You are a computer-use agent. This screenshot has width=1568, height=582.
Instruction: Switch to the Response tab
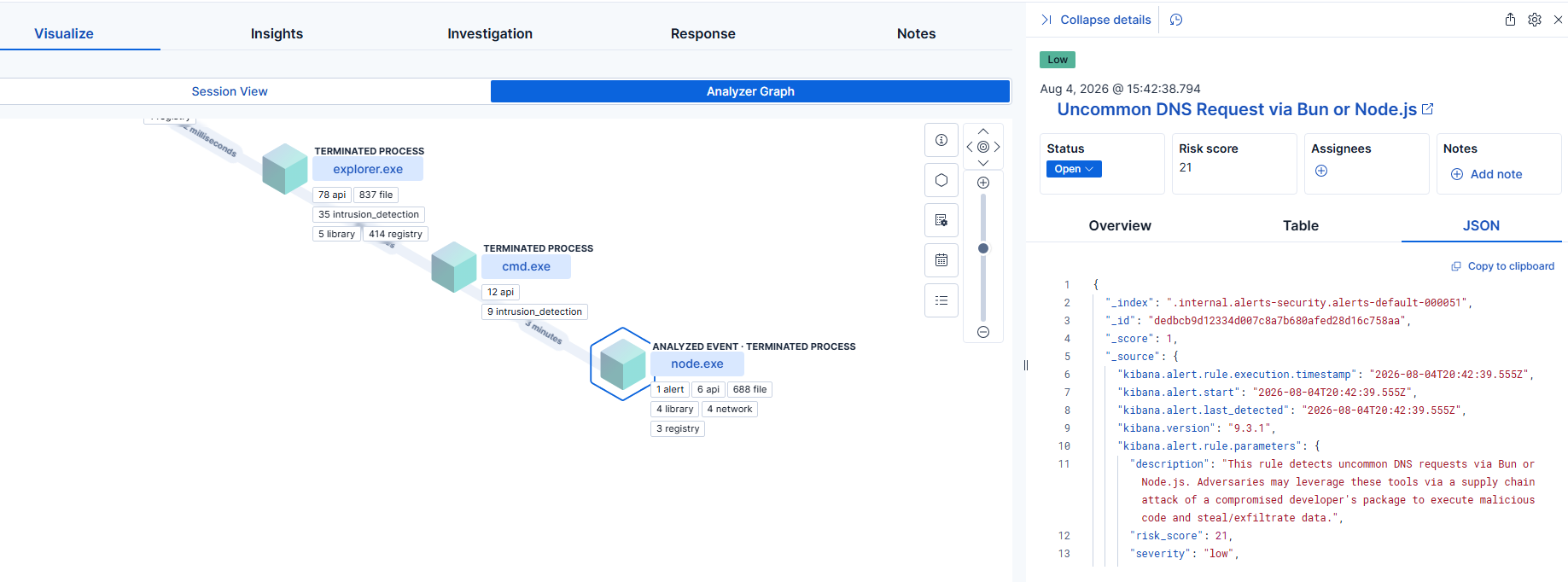coord(703,33)
